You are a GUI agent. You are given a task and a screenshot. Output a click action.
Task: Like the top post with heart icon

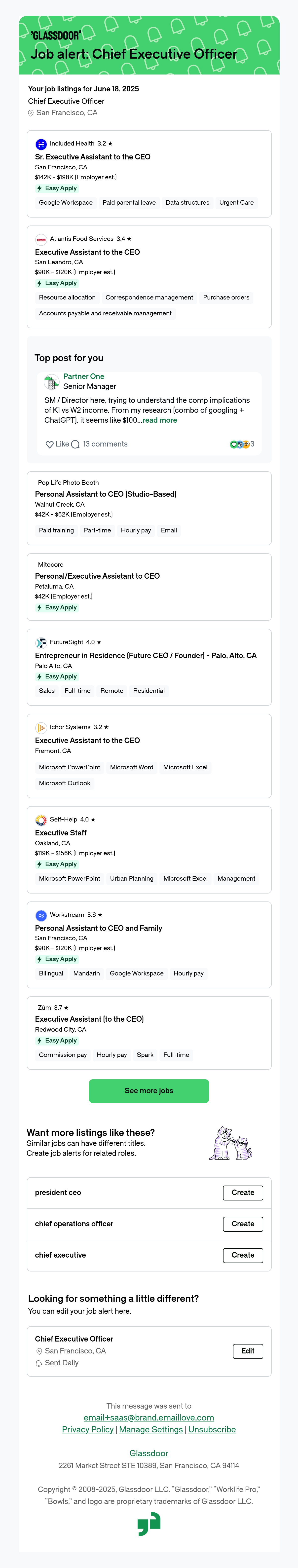pyautogui.click(x=50, y=444)
